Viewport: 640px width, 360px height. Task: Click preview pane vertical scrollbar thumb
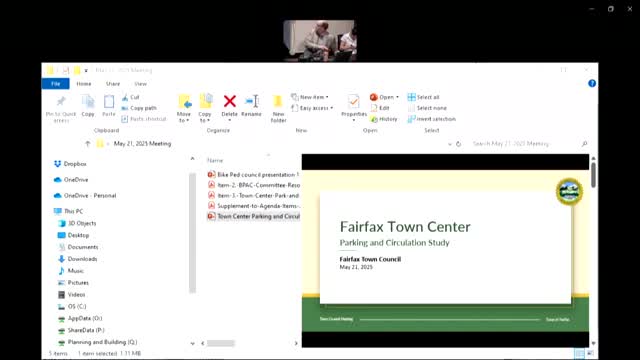point(593,175)
